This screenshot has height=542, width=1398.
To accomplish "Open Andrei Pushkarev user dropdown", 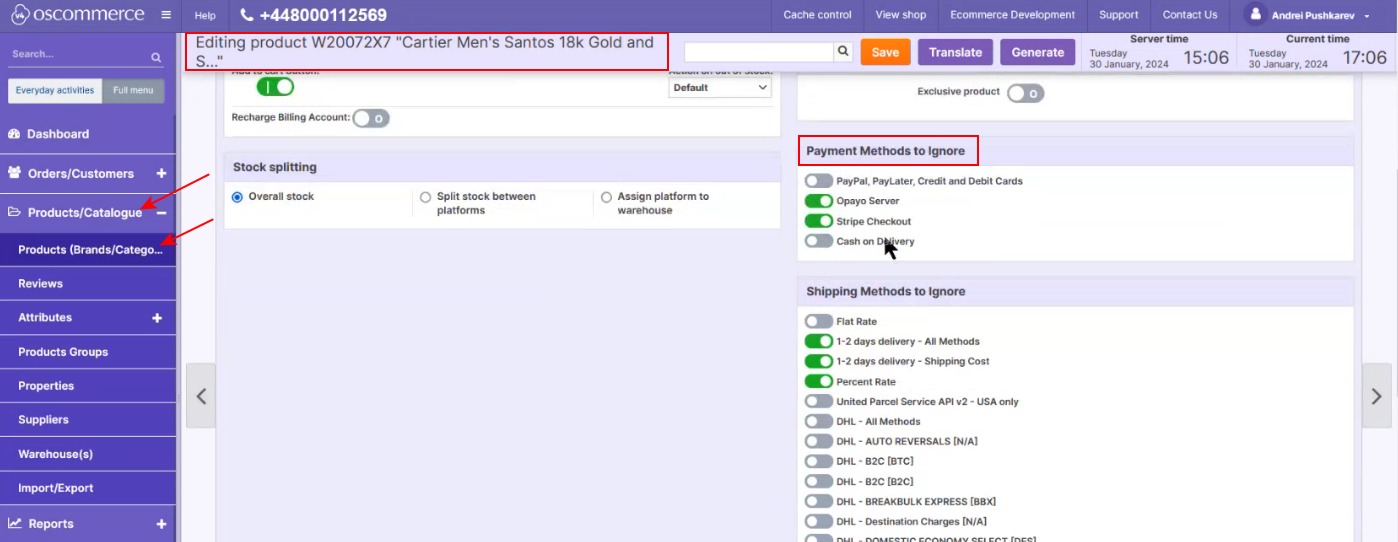I will (1320, 15).
